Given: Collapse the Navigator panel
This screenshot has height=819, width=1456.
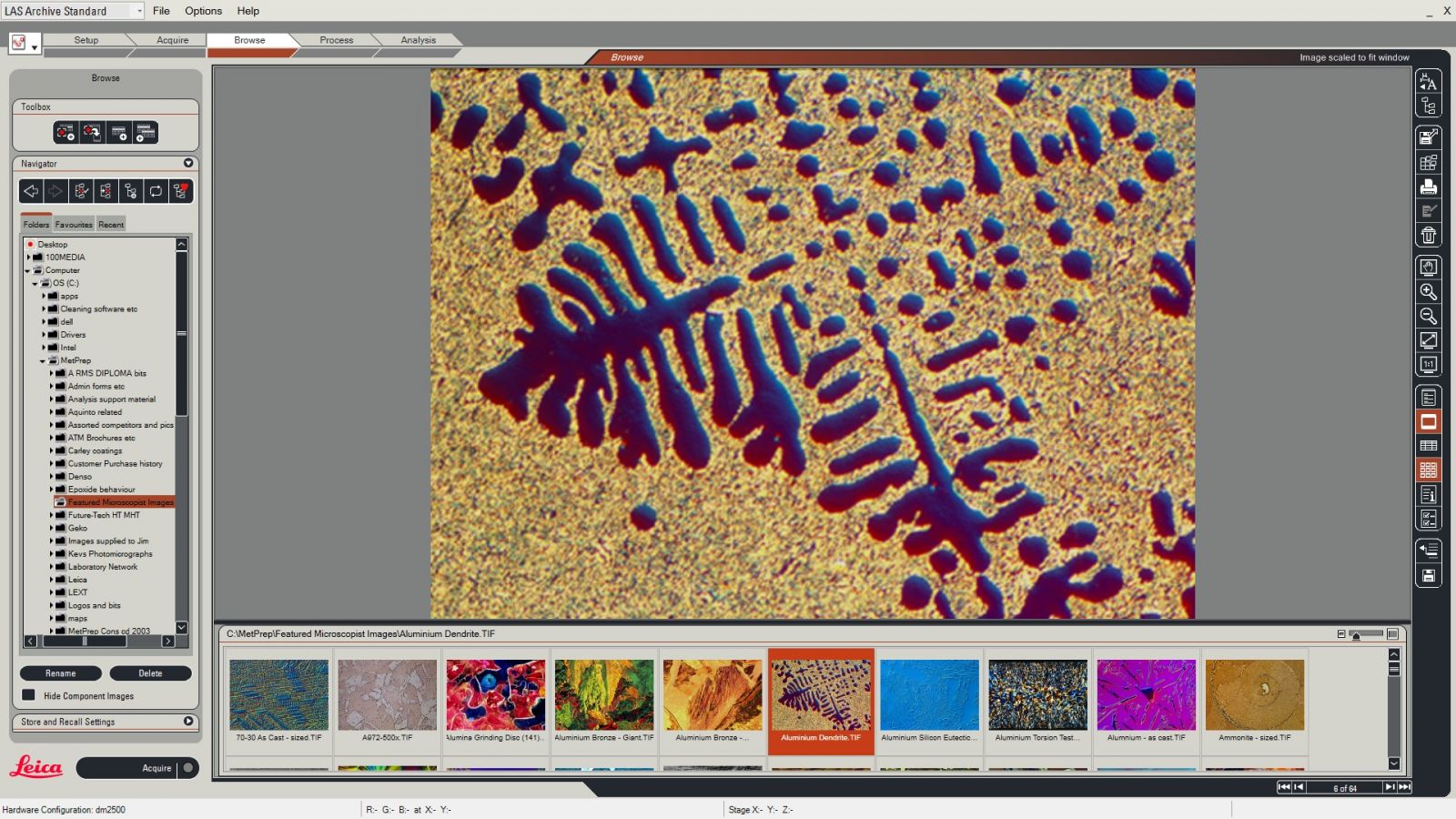Looking at the screenshot, I should pyautogui.click(x=188, y=163).
